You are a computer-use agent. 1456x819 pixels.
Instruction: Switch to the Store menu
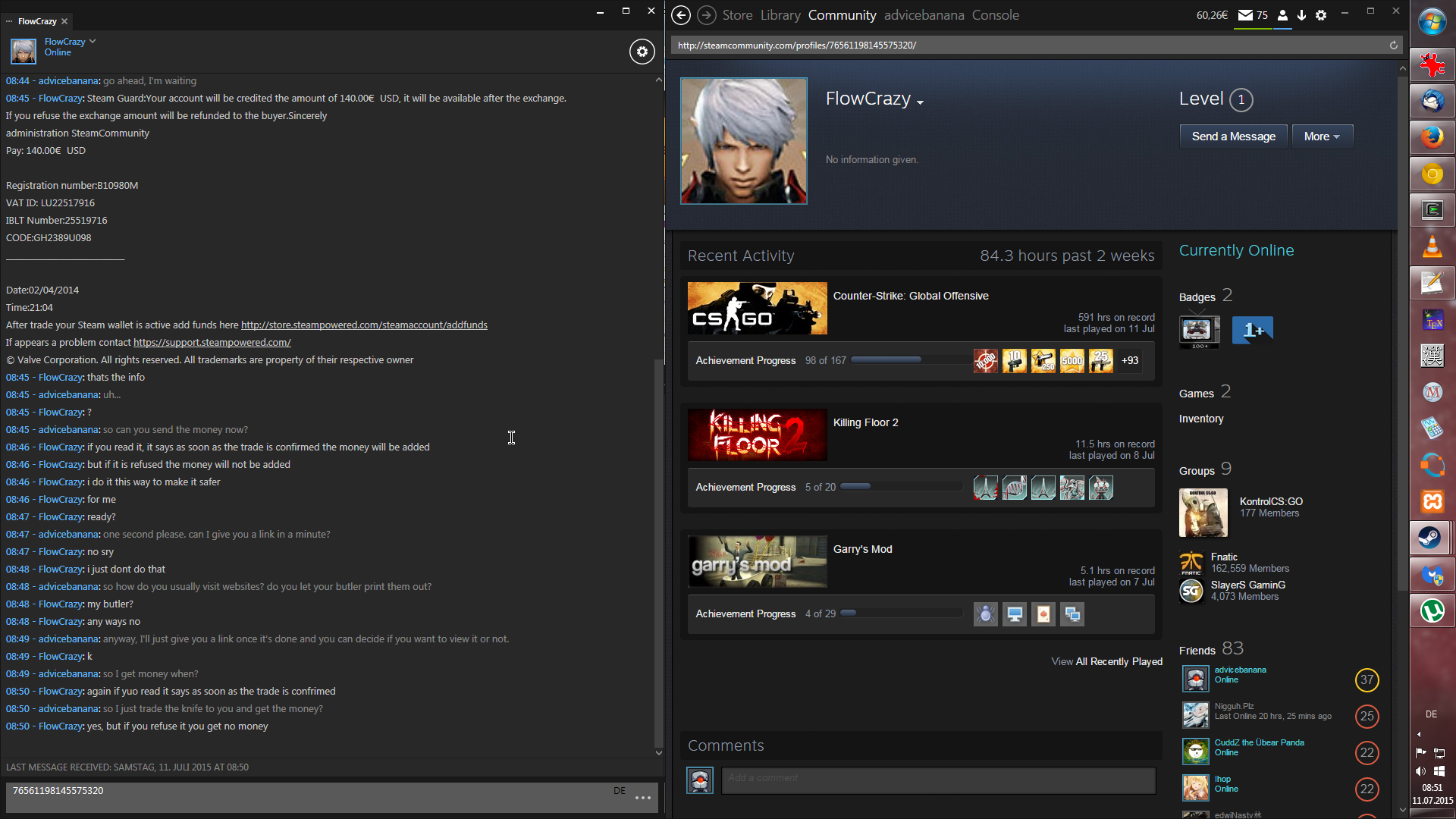pos(737,15)
